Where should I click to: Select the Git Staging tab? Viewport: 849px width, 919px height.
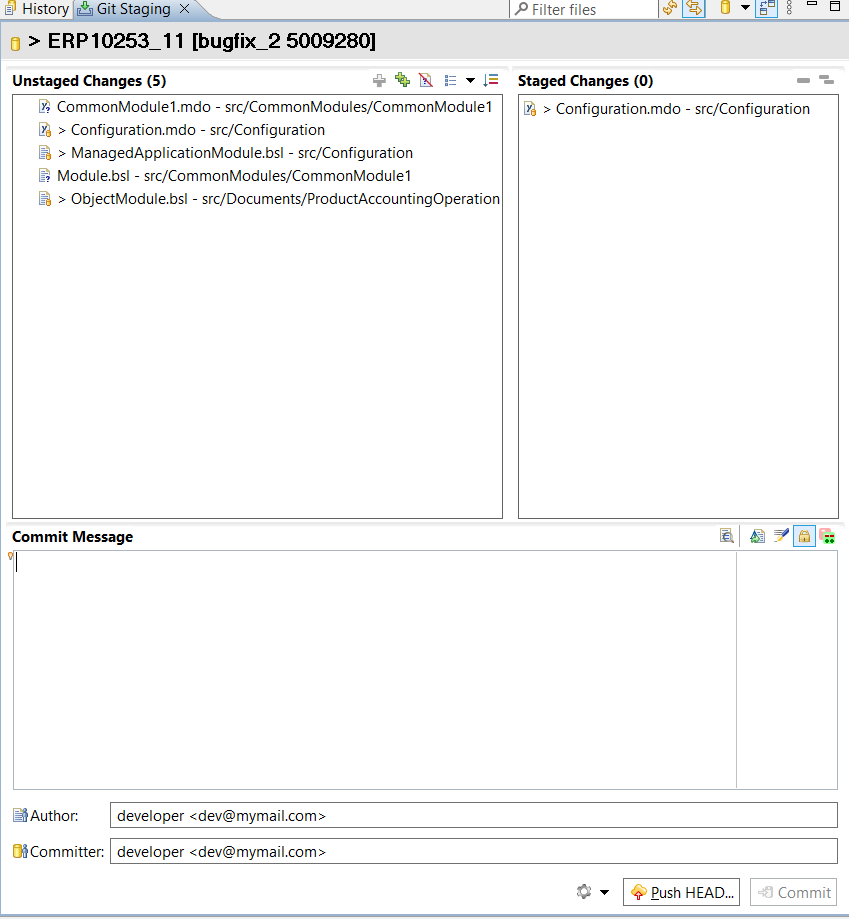point(132,9)
